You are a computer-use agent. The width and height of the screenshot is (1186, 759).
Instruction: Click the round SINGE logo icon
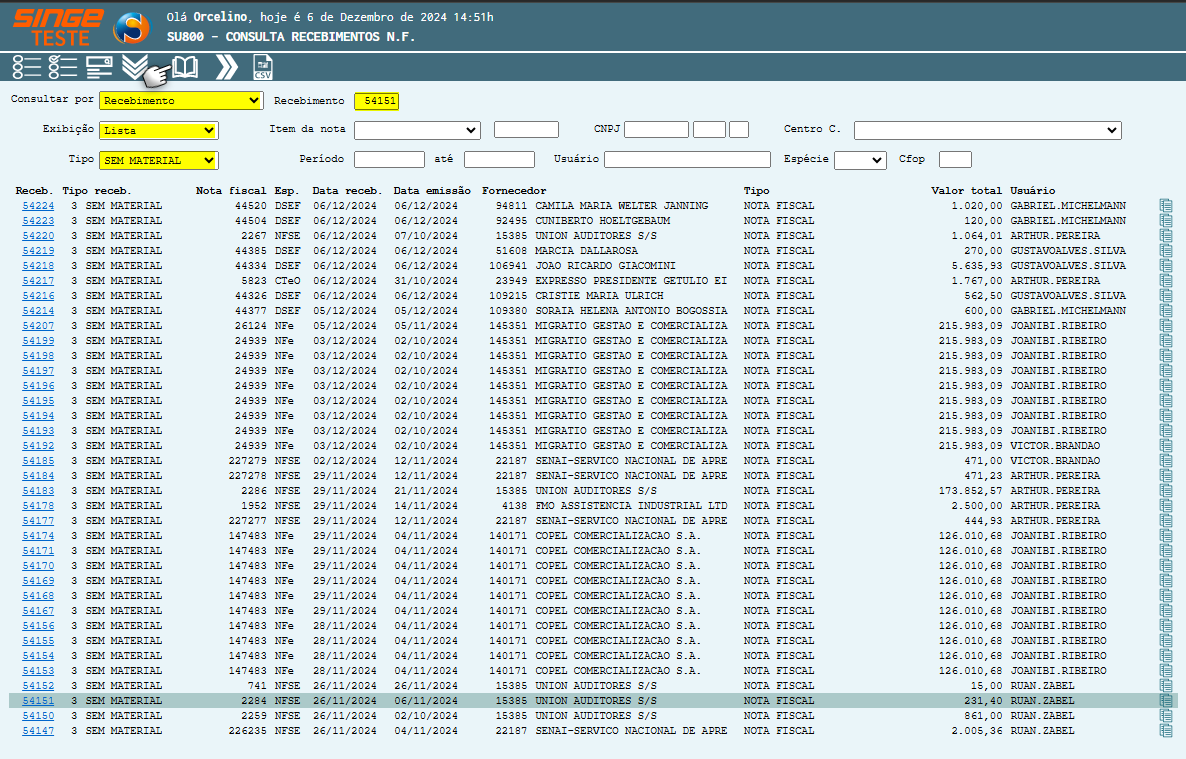point(131,28)
